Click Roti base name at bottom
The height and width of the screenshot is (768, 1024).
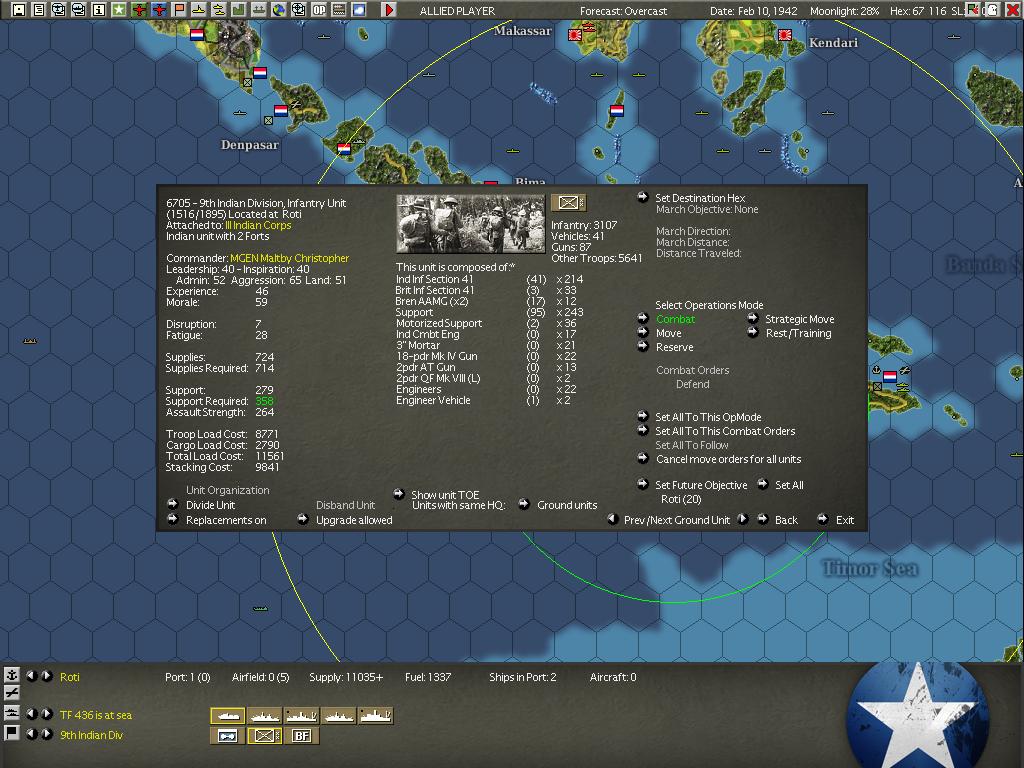pos(69,677)
